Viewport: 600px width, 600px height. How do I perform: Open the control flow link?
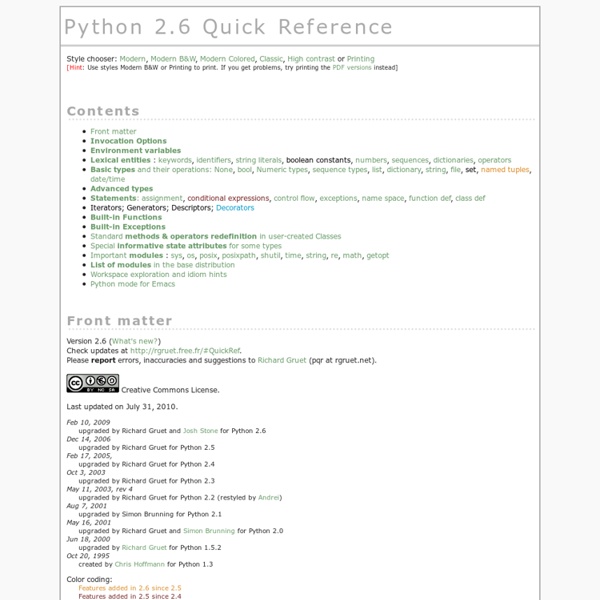(294, 198)
